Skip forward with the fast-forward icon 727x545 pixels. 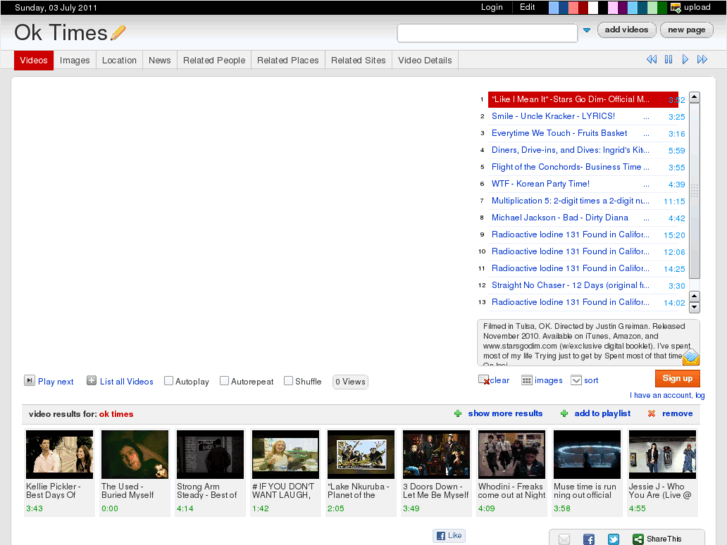tap(702, 59)
